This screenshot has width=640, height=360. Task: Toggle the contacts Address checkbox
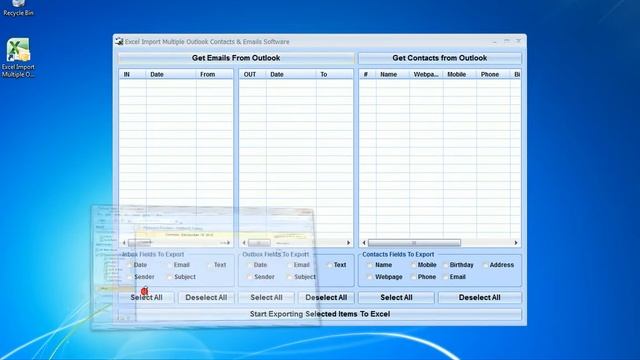(x=485, y=265)
